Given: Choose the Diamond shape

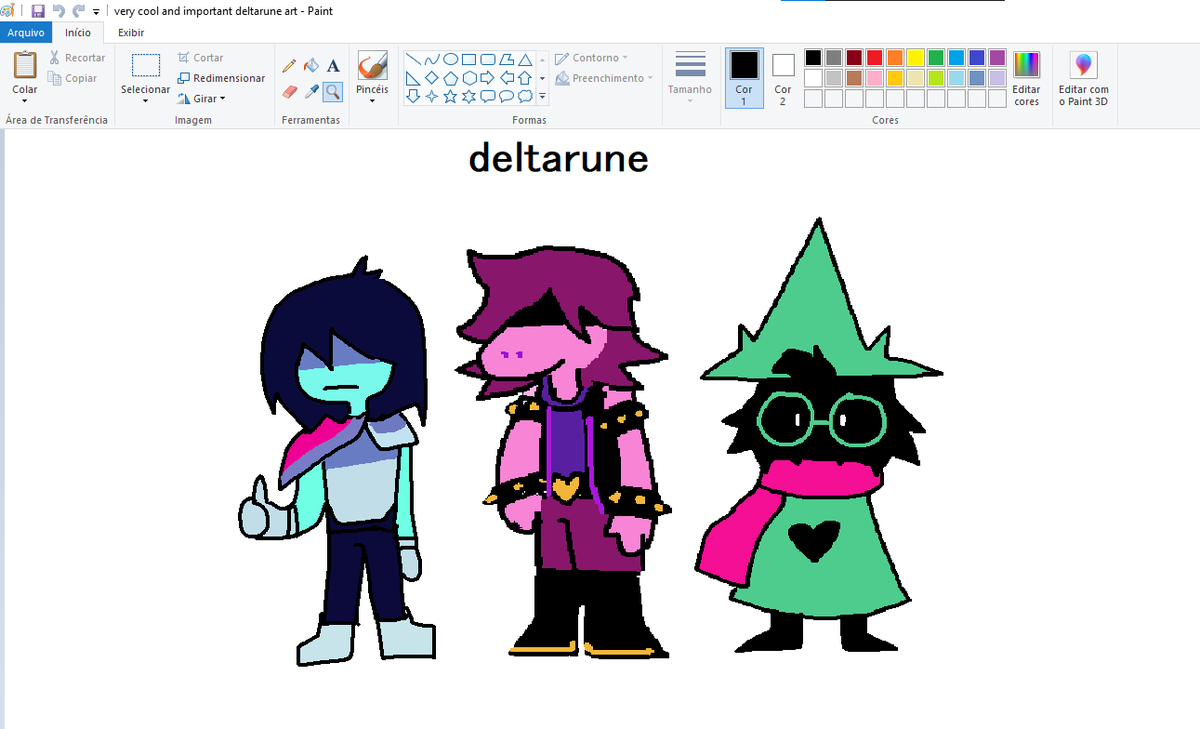Looking at the screenshot, I should 431,78.
